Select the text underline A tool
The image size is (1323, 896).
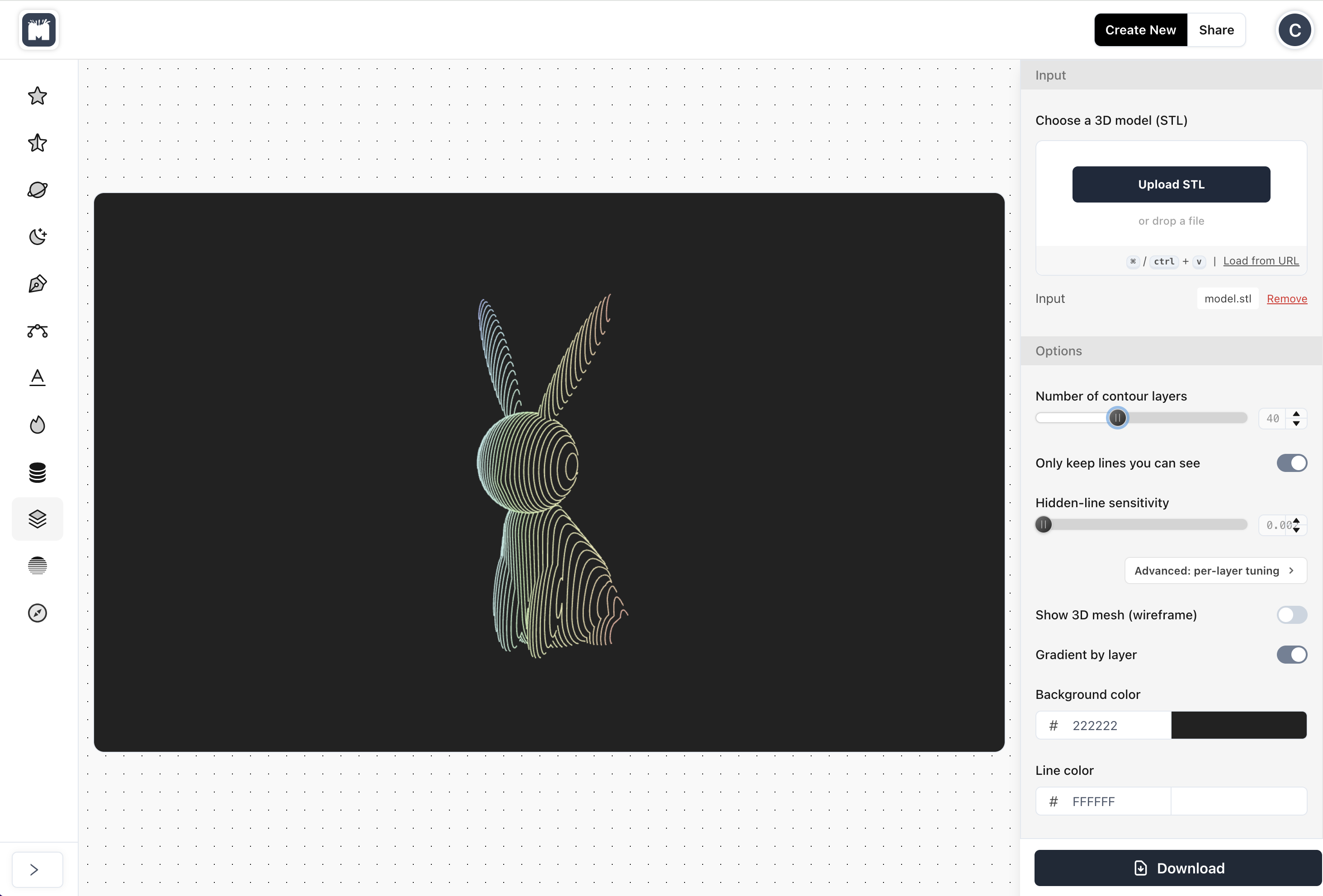click(38, 378)
